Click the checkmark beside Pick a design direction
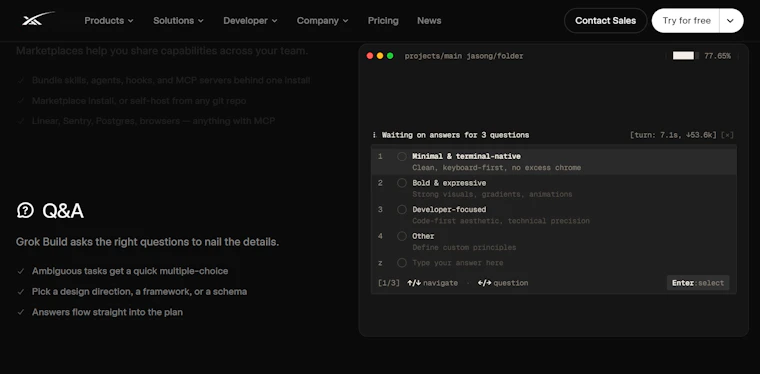This screenshot has height=374, width=760. click(20, 292)
